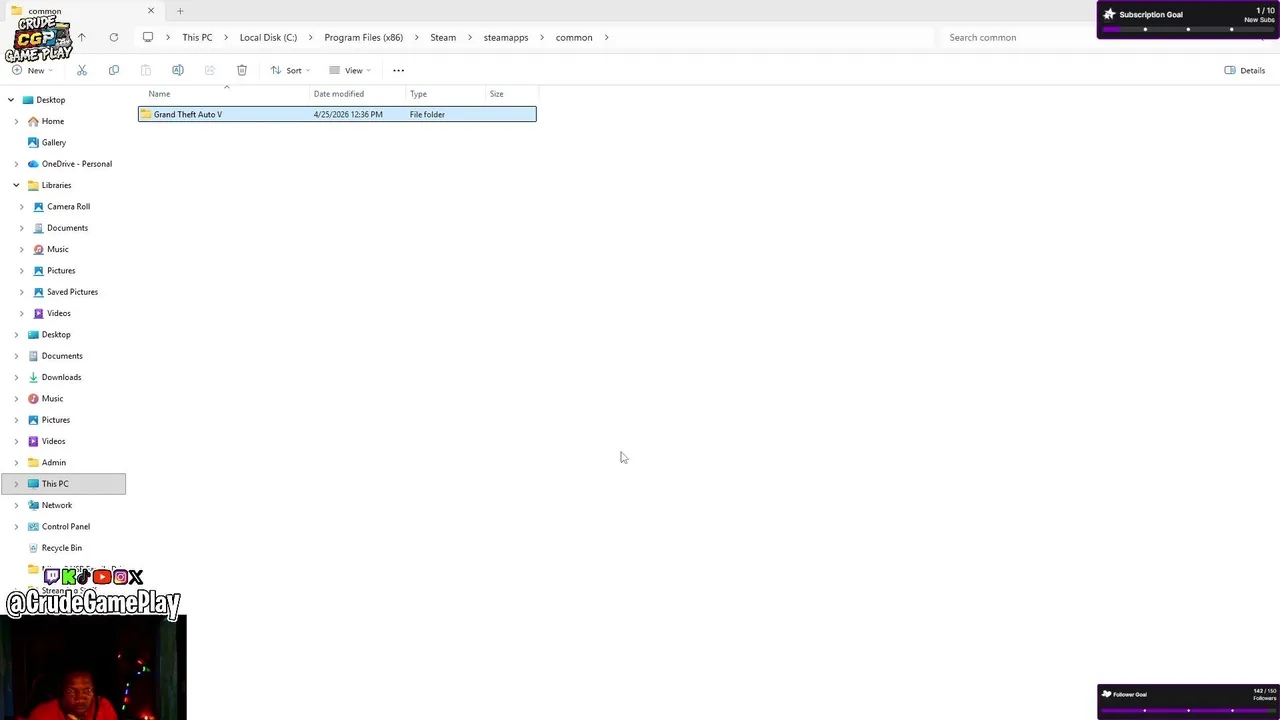Screen dimensions: 1280x720
Task: Click the Cut scissors icon
Action: pos(82,70)
